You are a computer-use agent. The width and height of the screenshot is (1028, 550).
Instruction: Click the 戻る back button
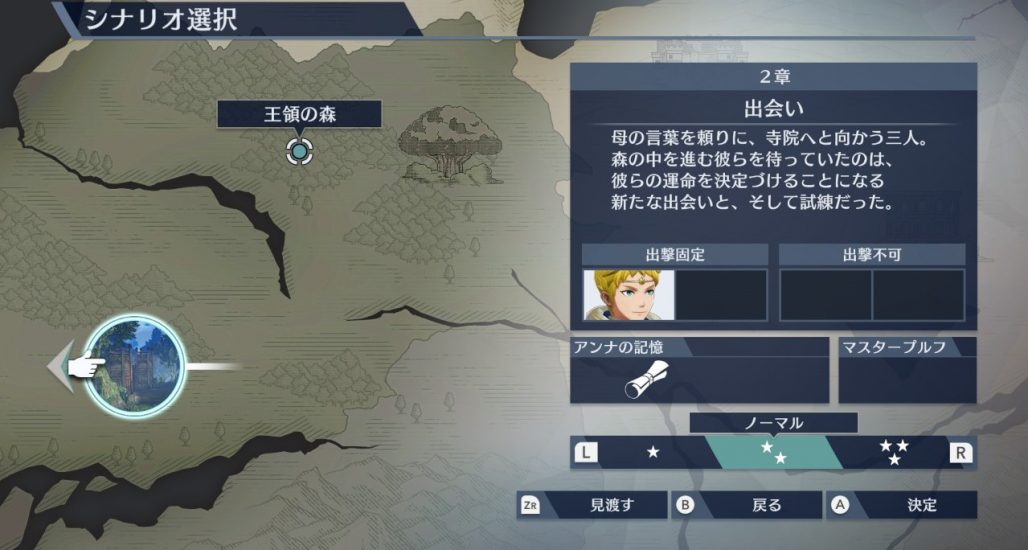(747, 505)
